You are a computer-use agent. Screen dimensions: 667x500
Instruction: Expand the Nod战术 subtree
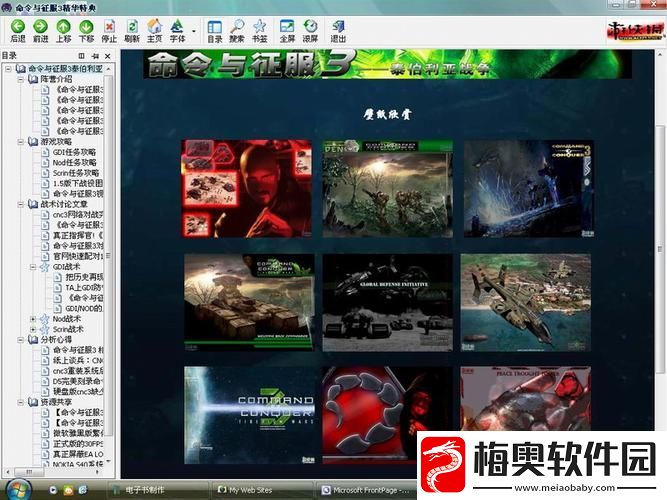click(33, 319)
